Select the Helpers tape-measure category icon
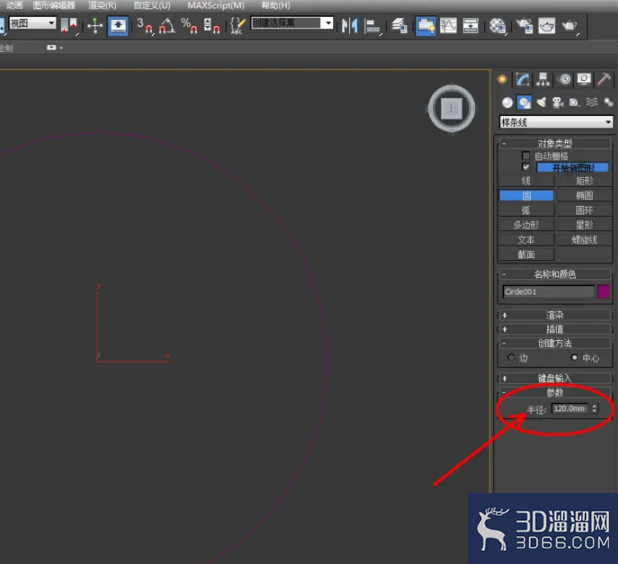 575,102
